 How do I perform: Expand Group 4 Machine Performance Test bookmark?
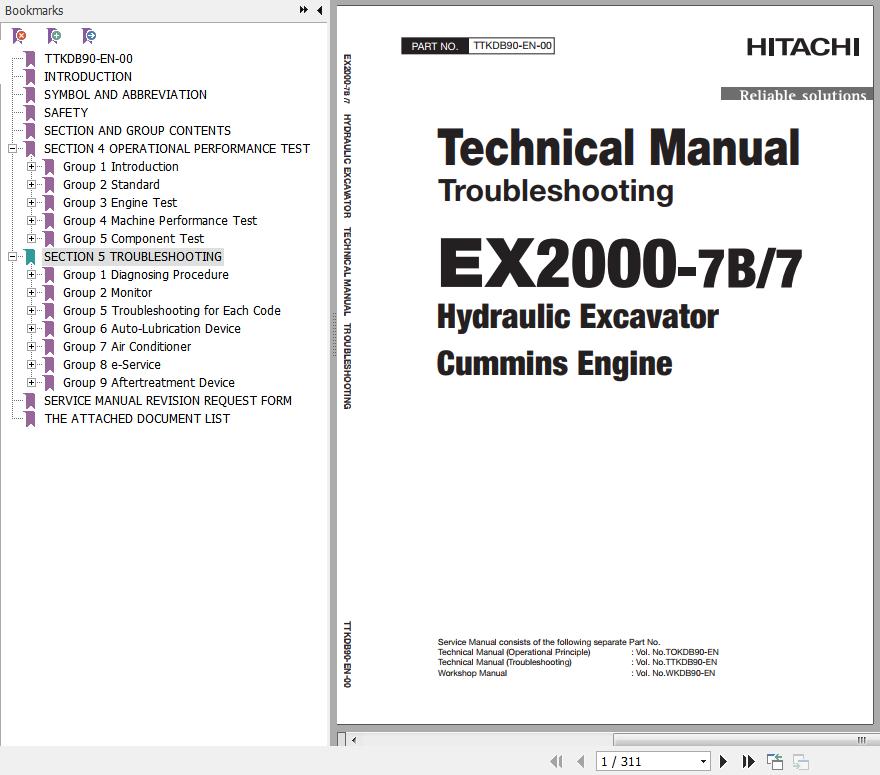31,221
